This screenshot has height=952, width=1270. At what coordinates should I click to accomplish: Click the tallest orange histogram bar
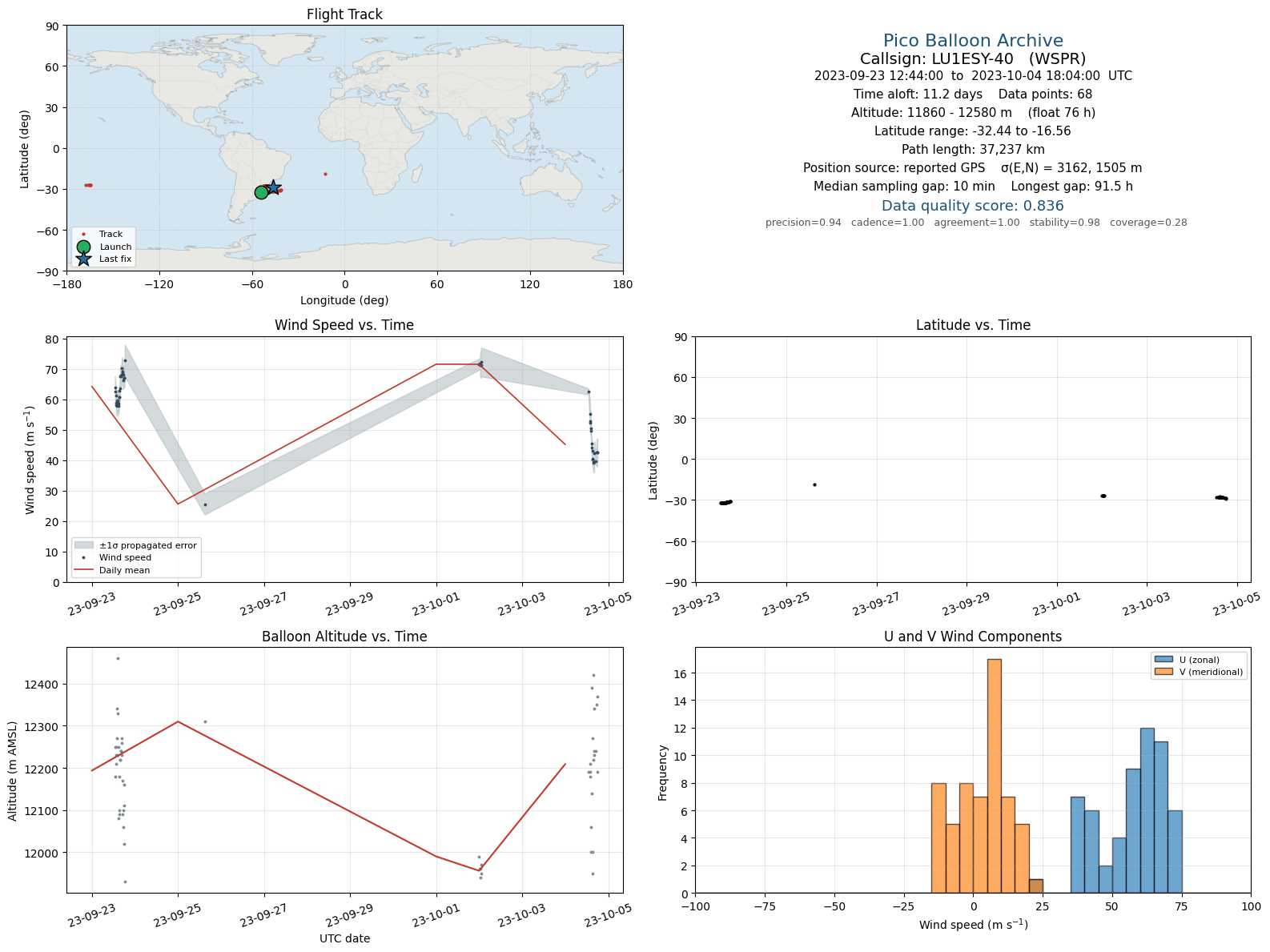coord(994,776)
